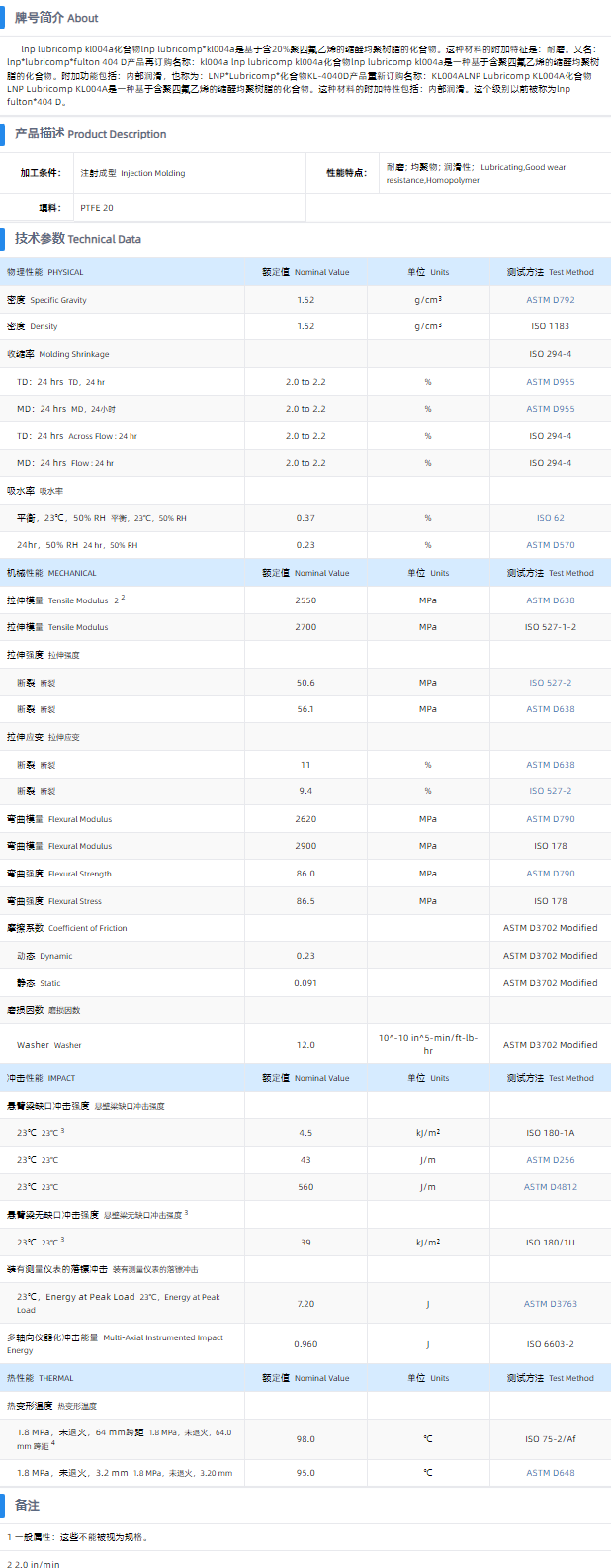
Task: Click the PTFE 20 filler value cell
Action: (97, 208)
